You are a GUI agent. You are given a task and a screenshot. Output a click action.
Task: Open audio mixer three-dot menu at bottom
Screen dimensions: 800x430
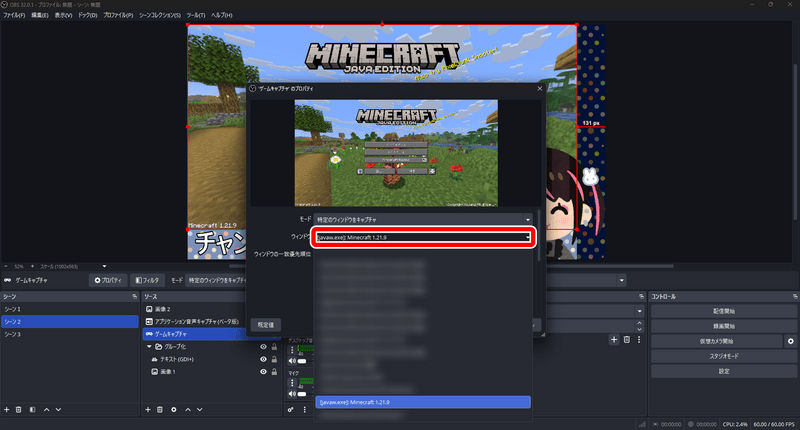pyautogui.click(x=305, y=410)
